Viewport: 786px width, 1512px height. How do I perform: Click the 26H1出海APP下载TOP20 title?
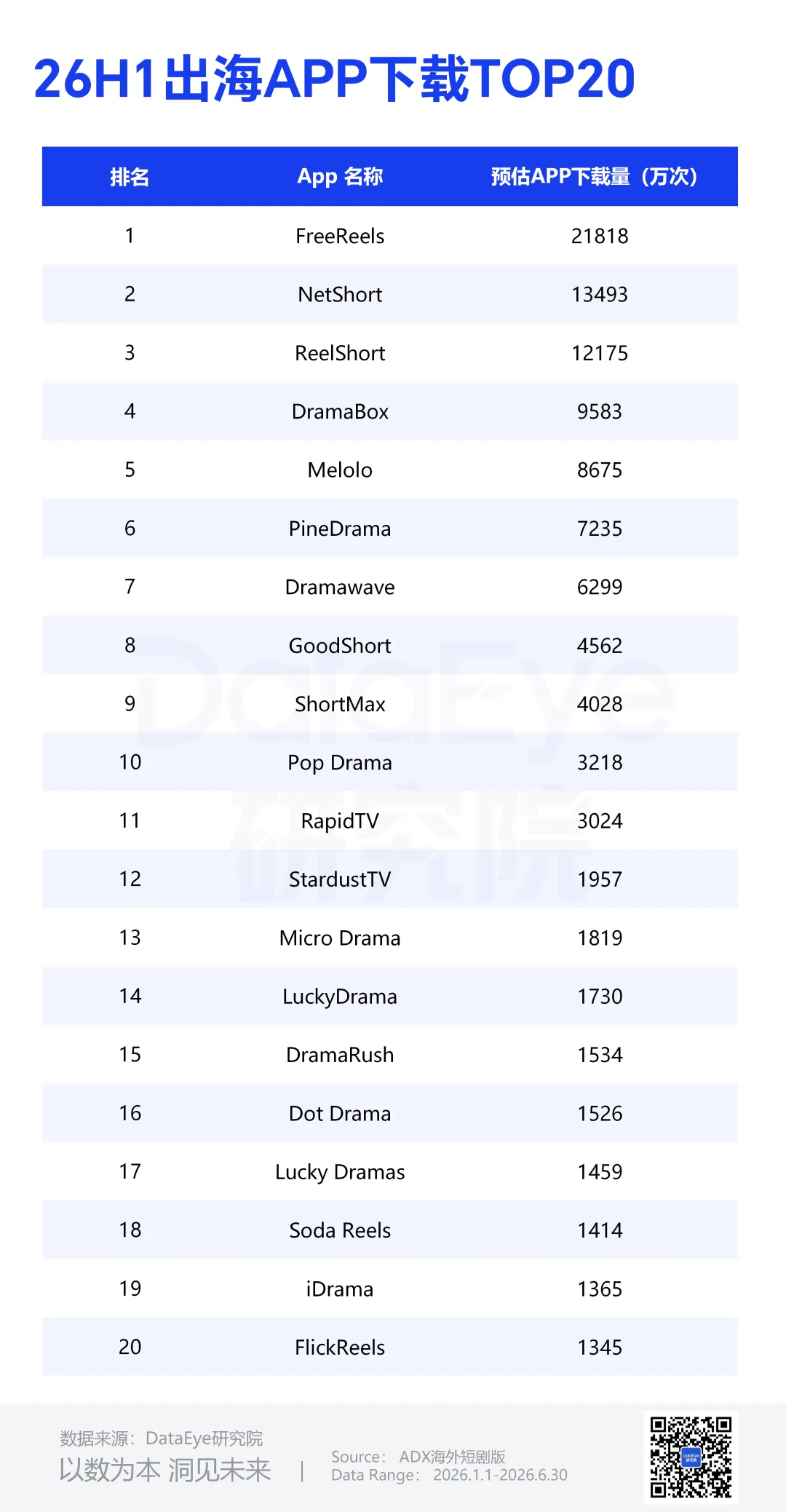click(x=335, y=79)
